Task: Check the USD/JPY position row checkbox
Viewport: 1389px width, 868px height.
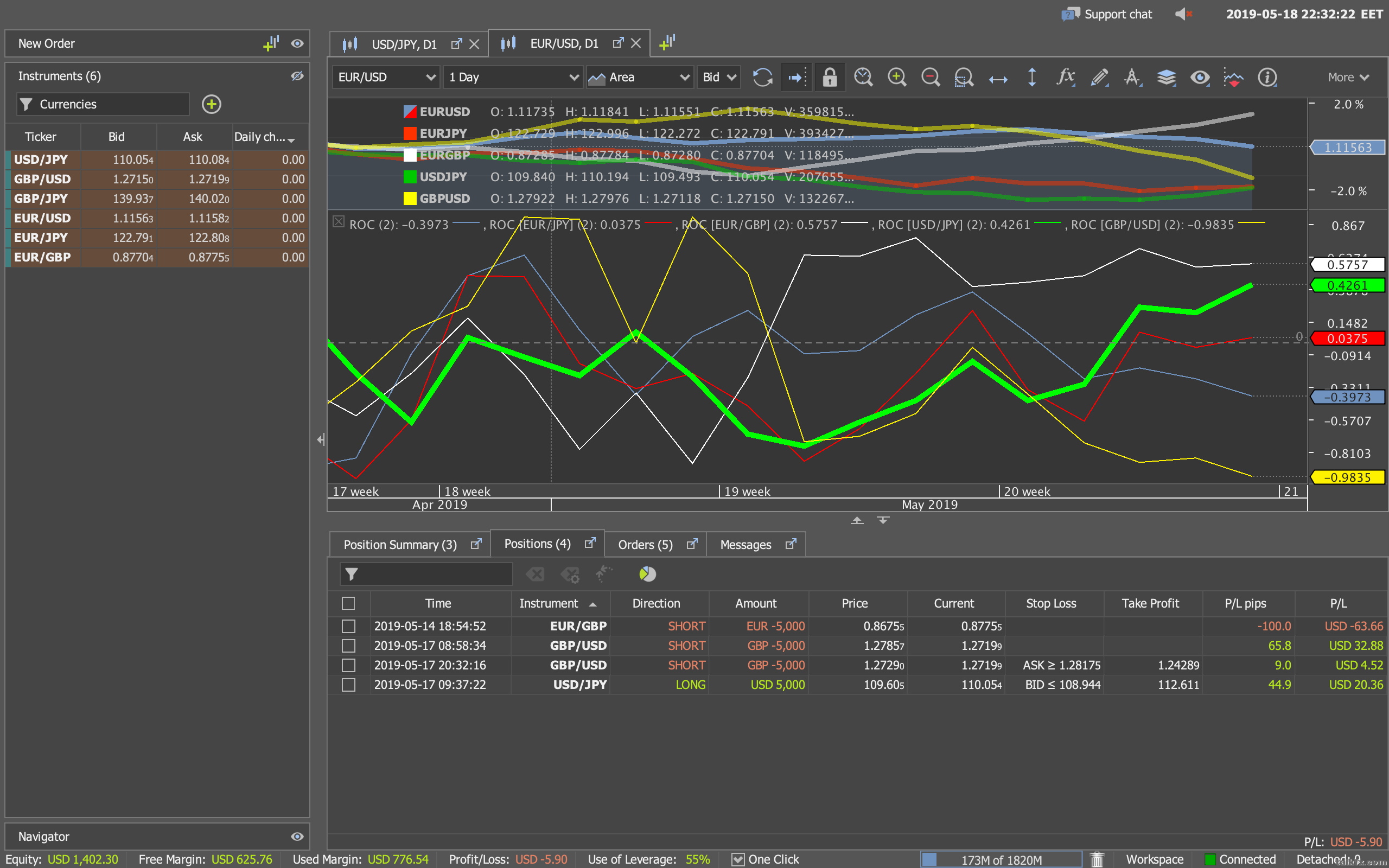Action: [x=348, y=685]
